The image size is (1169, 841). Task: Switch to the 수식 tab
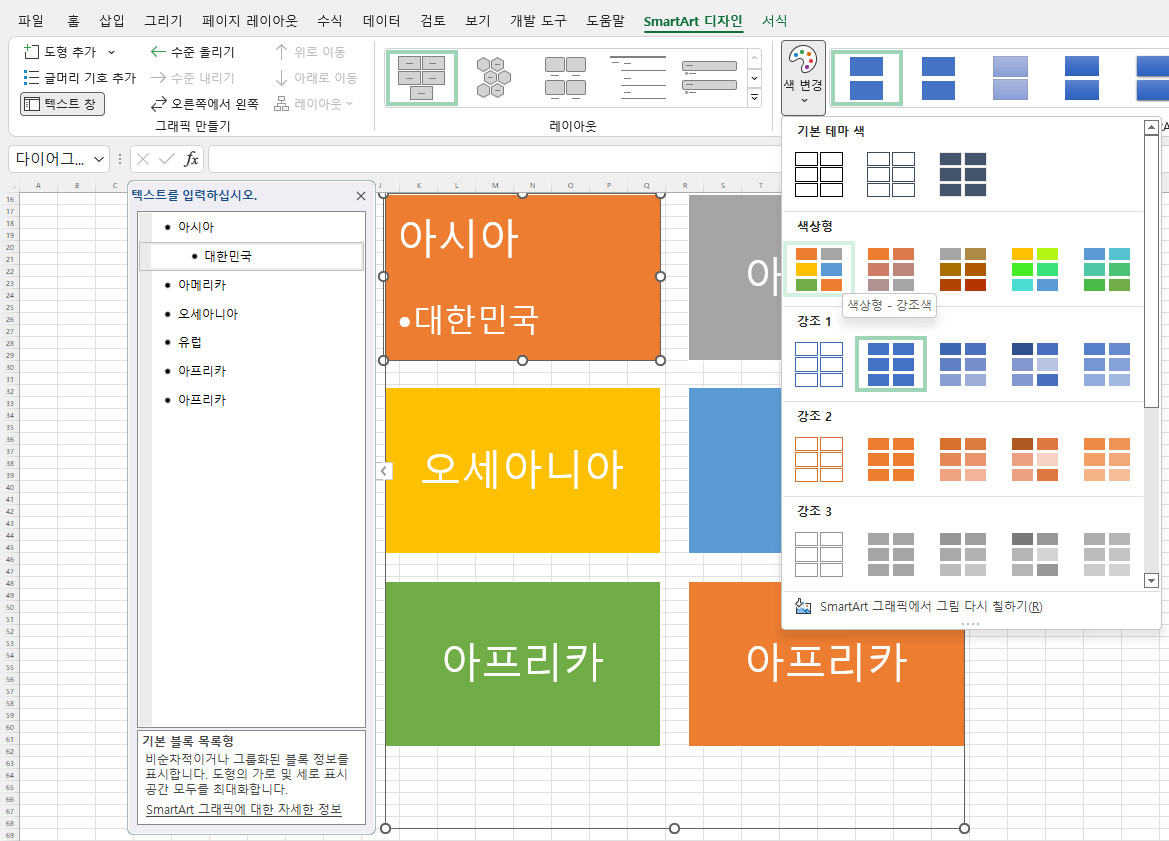pos(330,21)
